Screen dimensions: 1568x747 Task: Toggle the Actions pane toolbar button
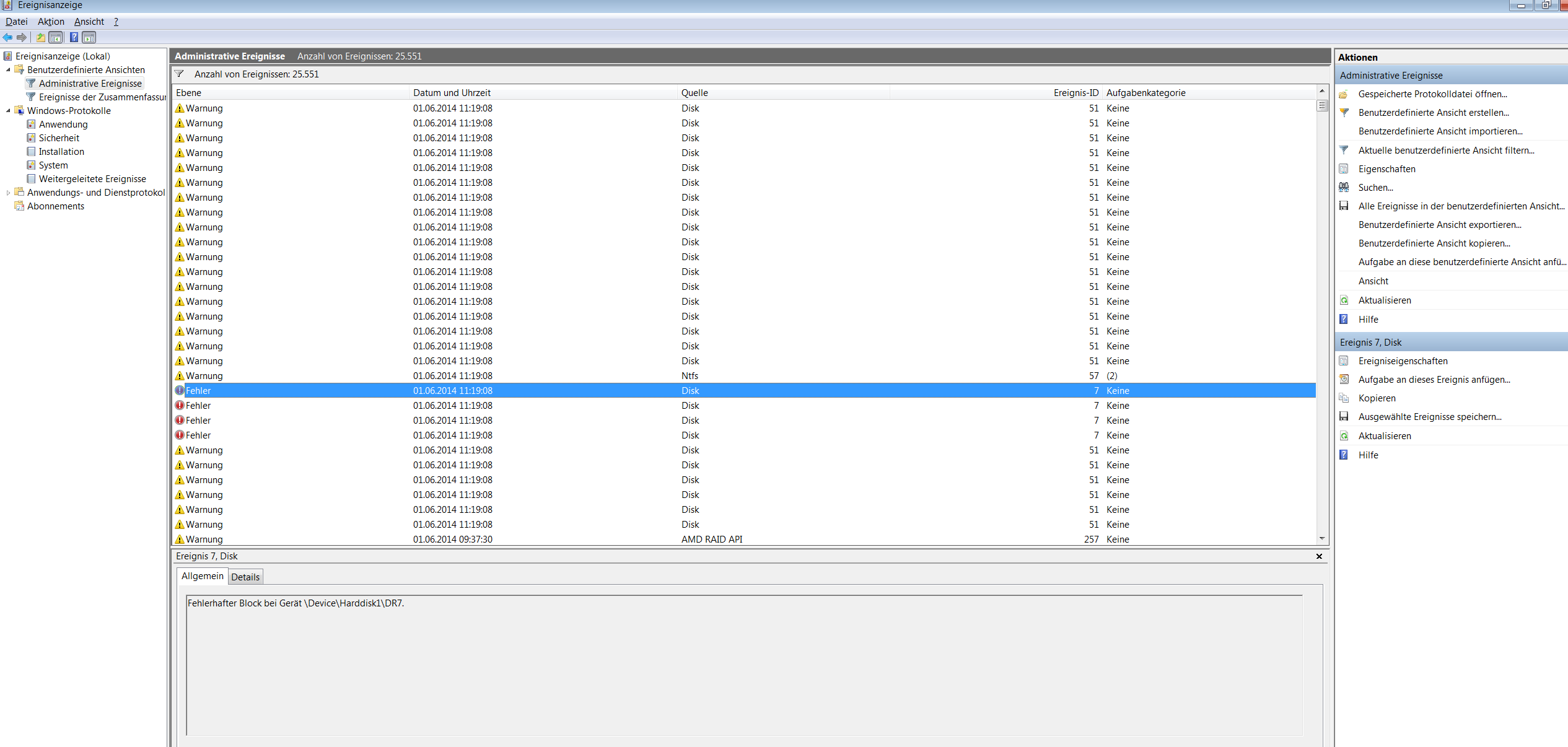(x=89, y=38)
